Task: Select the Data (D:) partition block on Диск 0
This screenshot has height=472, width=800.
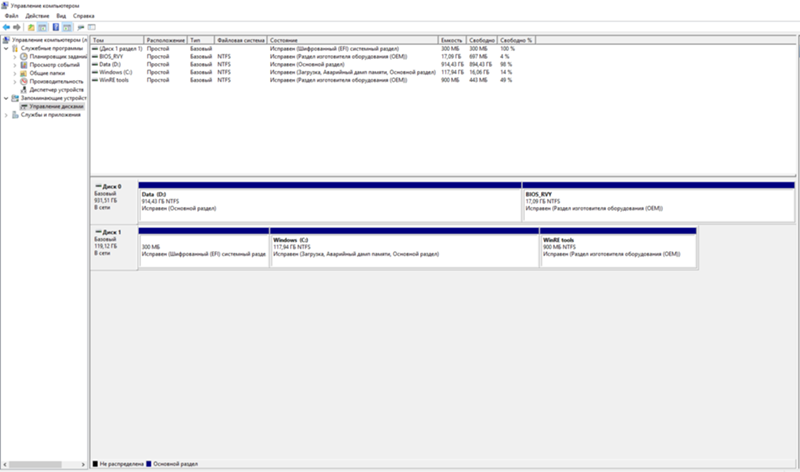Action: pyautogui.click(x=330, y=202)
